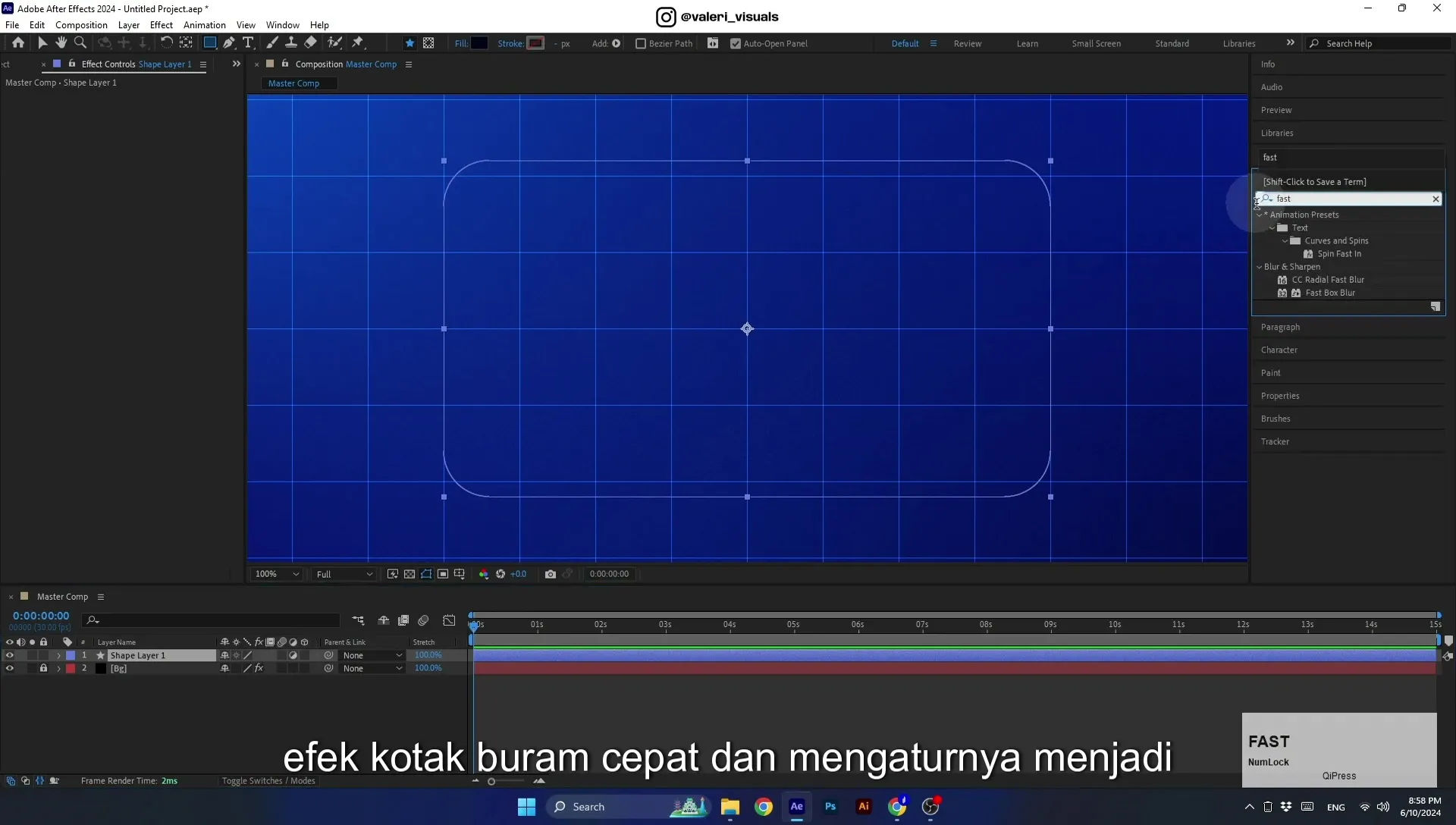Open Illustrator from the taskbar
This screenshot has height=825, width=1456.
coord(864,807)
